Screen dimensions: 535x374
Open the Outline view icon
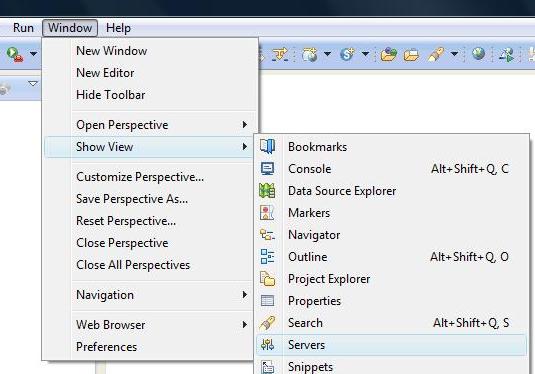[x=267, y=257]
